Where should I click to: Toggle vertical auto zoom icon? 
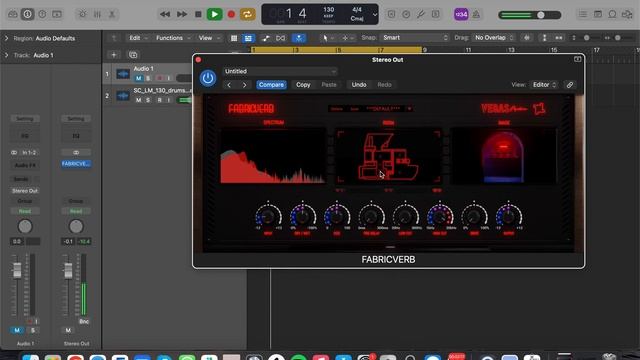click(x=544, y=38)
